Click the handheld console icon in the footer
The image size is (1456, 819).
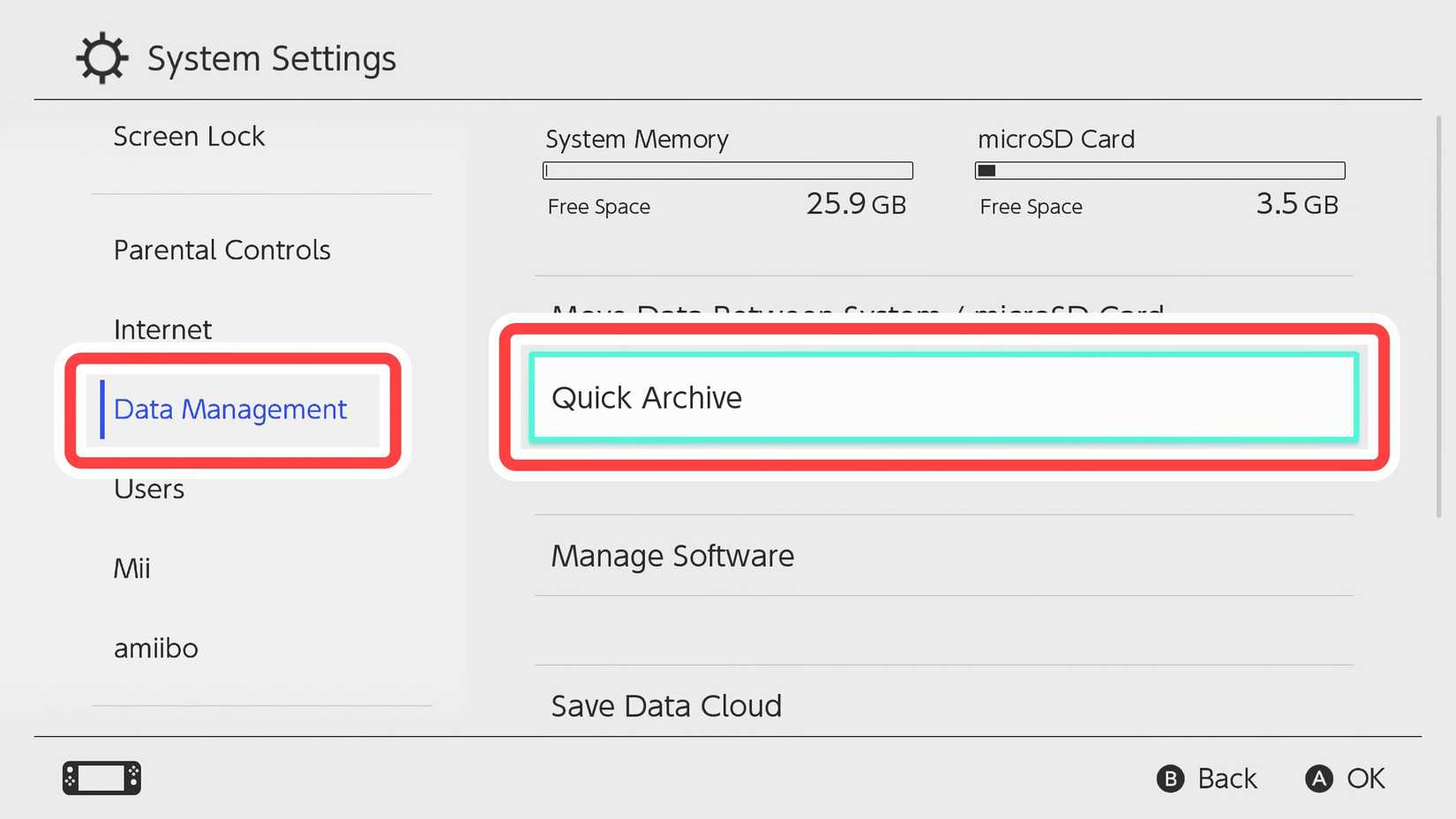tap(101, 778)
